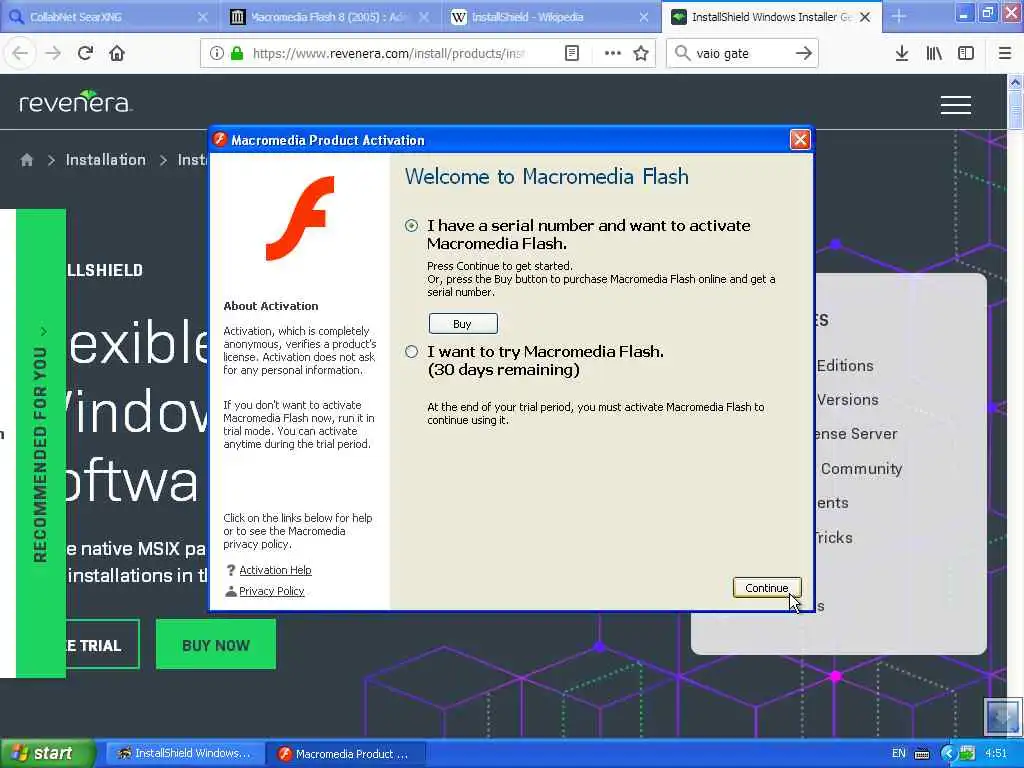
Task: Click the search box containing 'vaio gate'
Action: coord(742,53)
